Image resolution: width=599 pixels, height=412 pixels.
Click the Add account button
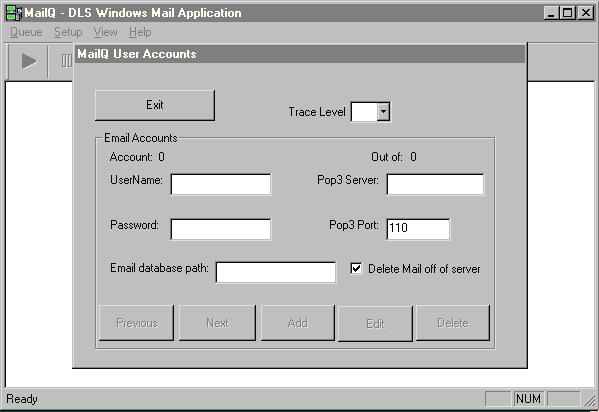click(x=298, y=323)
